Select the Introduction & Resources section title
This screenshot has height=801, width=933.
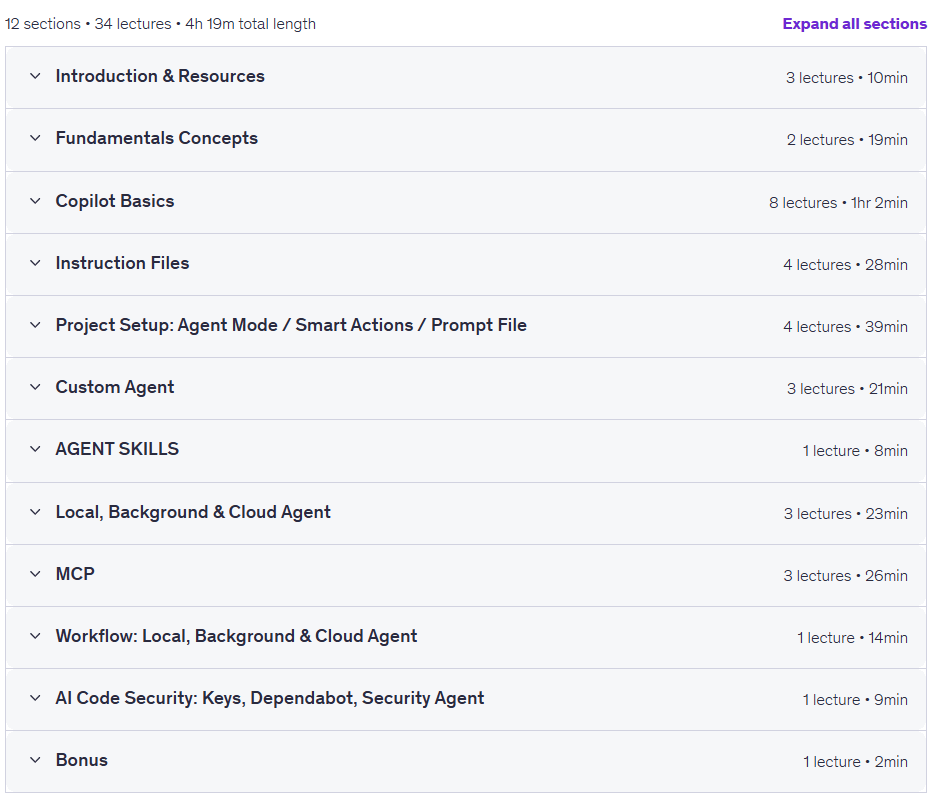click(x=160, y=76)
